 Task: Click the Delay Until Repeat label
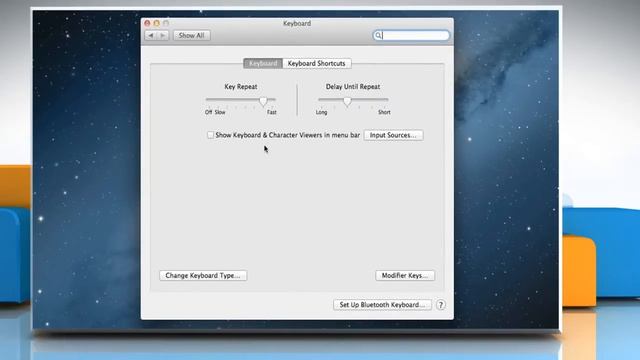(353, 87)
